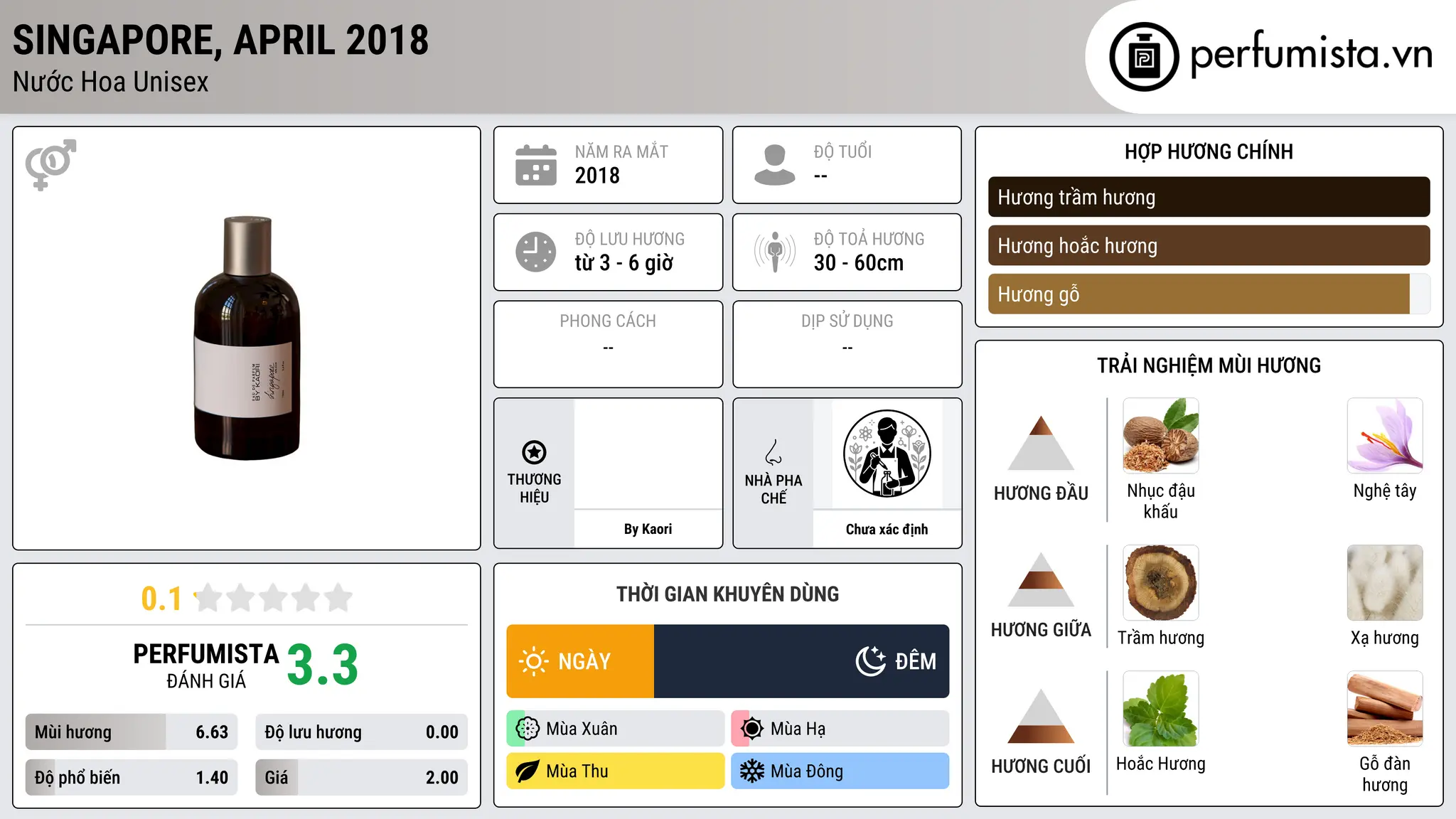The image size is (1456, 819).
Task: Select the blue Mùa Đông season bar
Action: (x=840, y=771)
